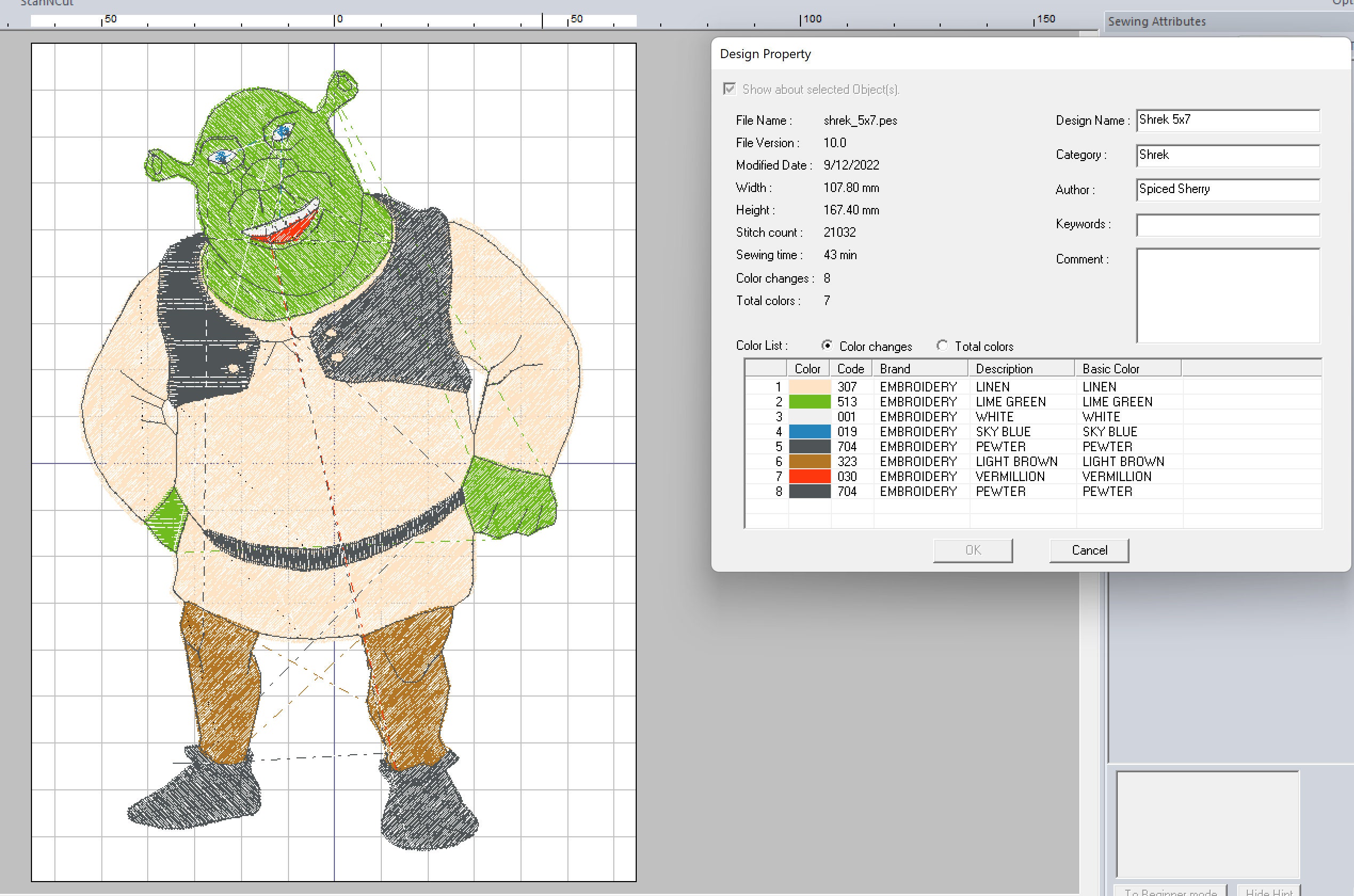The height and width of the screenshot is (896, 1354).
Task: Click the Design Name field showing Shrek 5x7
Action: (x=1227, y=120)
